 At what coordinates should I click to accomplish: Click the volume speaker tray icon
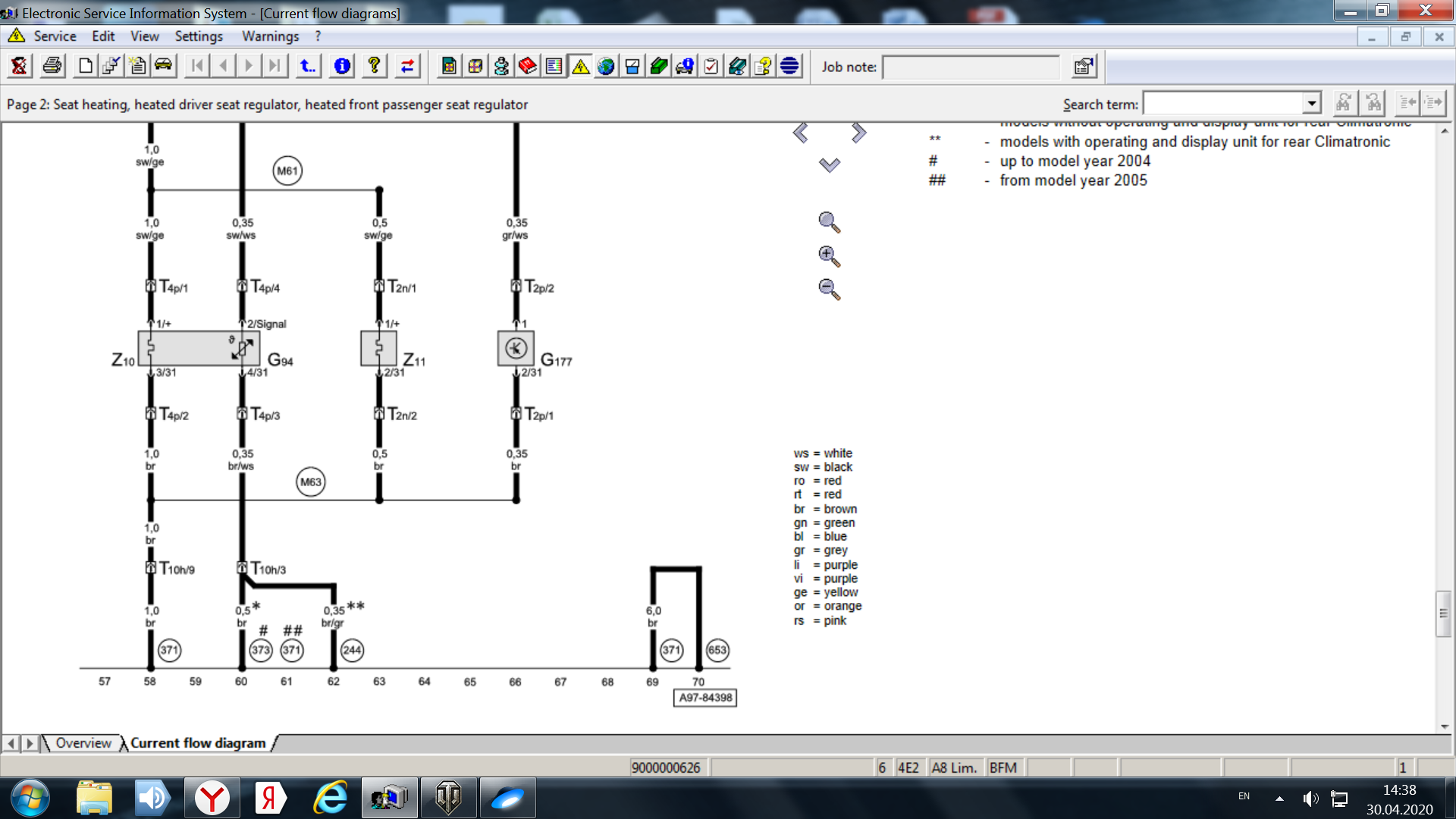tap(1310, 798)
